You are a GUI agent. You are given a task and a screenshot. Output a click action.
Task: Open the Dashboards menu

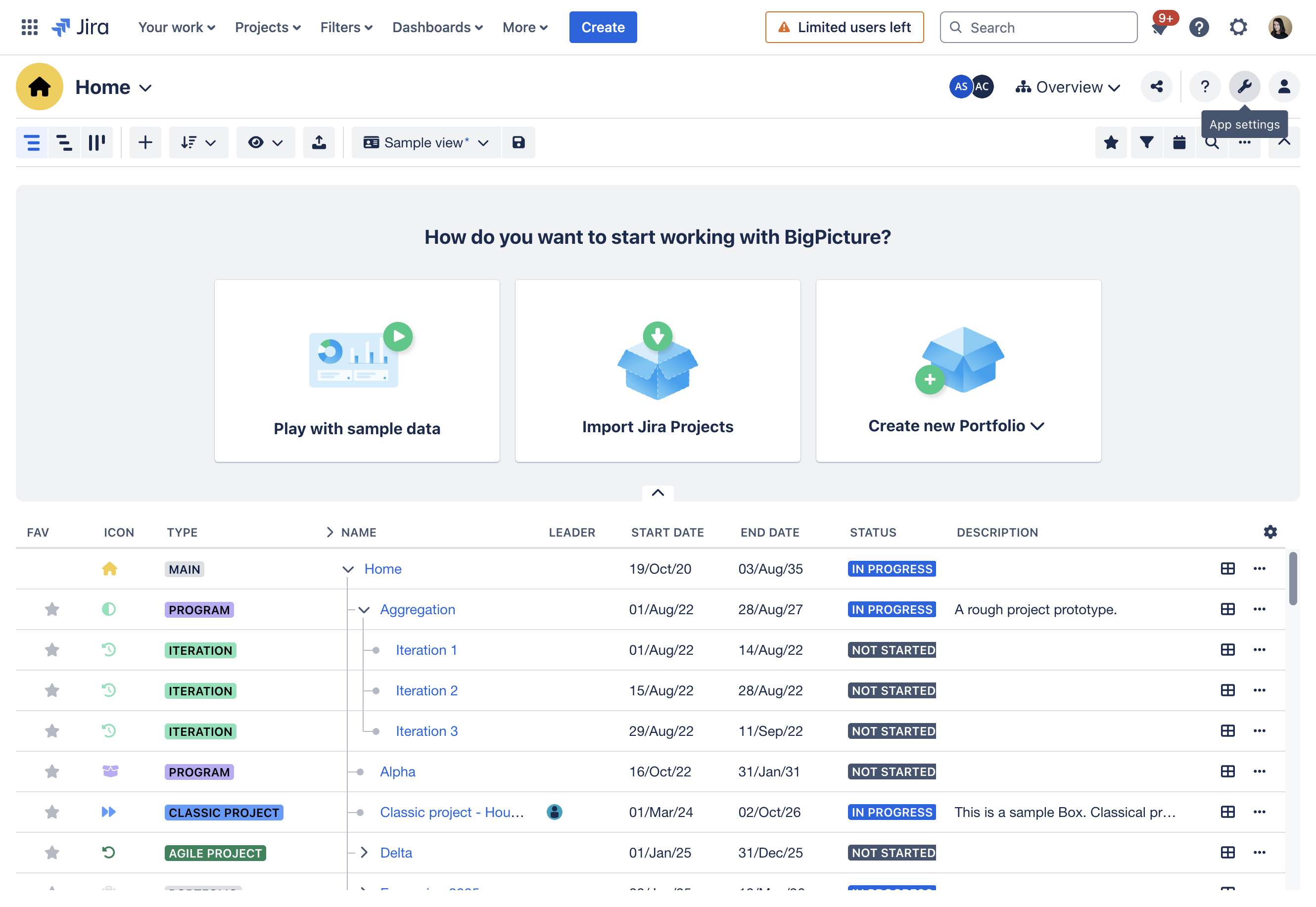click(437, 27)
